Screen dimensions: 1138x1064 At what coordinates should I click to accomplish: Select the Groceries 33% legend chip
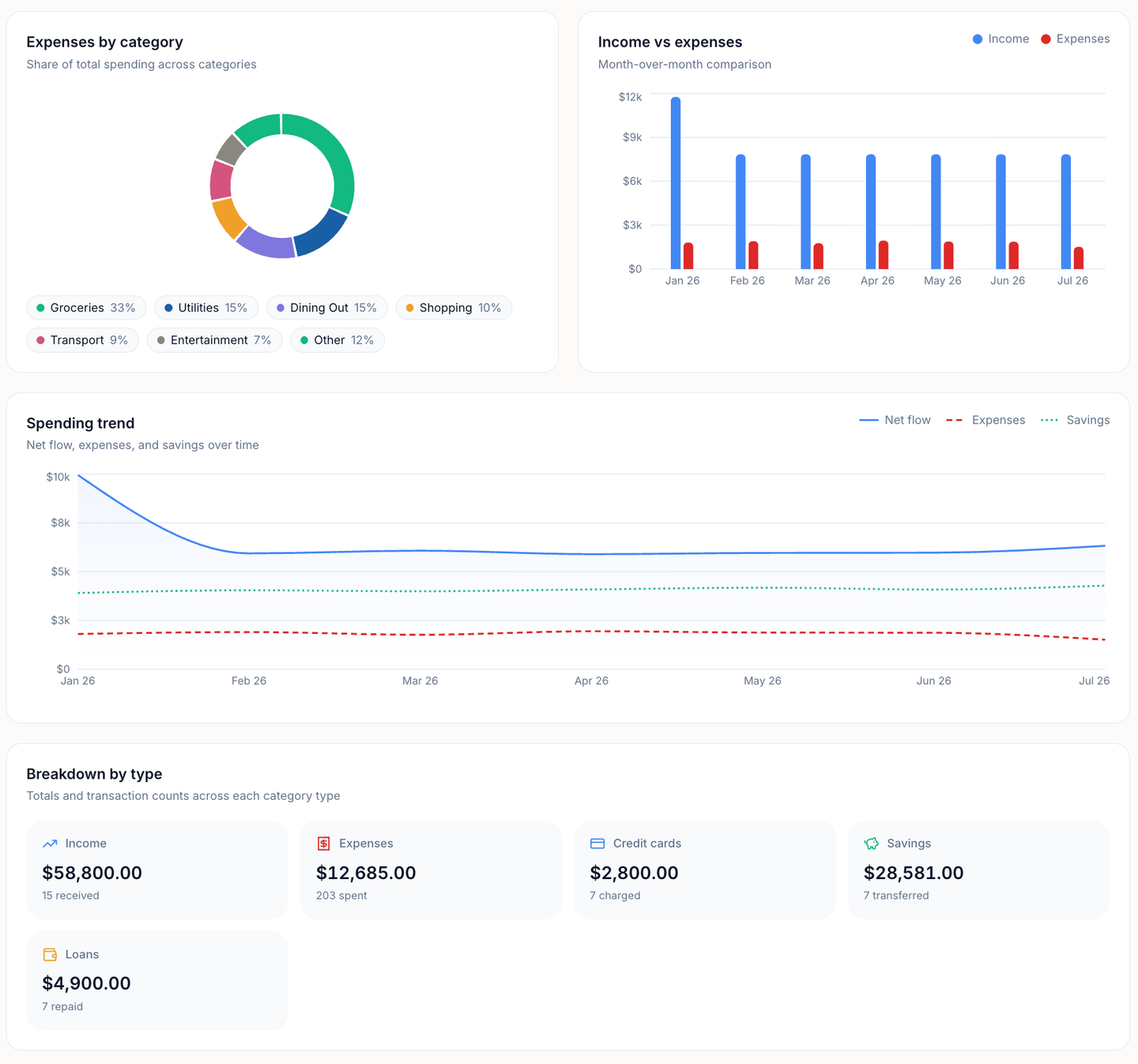(86, 308)
